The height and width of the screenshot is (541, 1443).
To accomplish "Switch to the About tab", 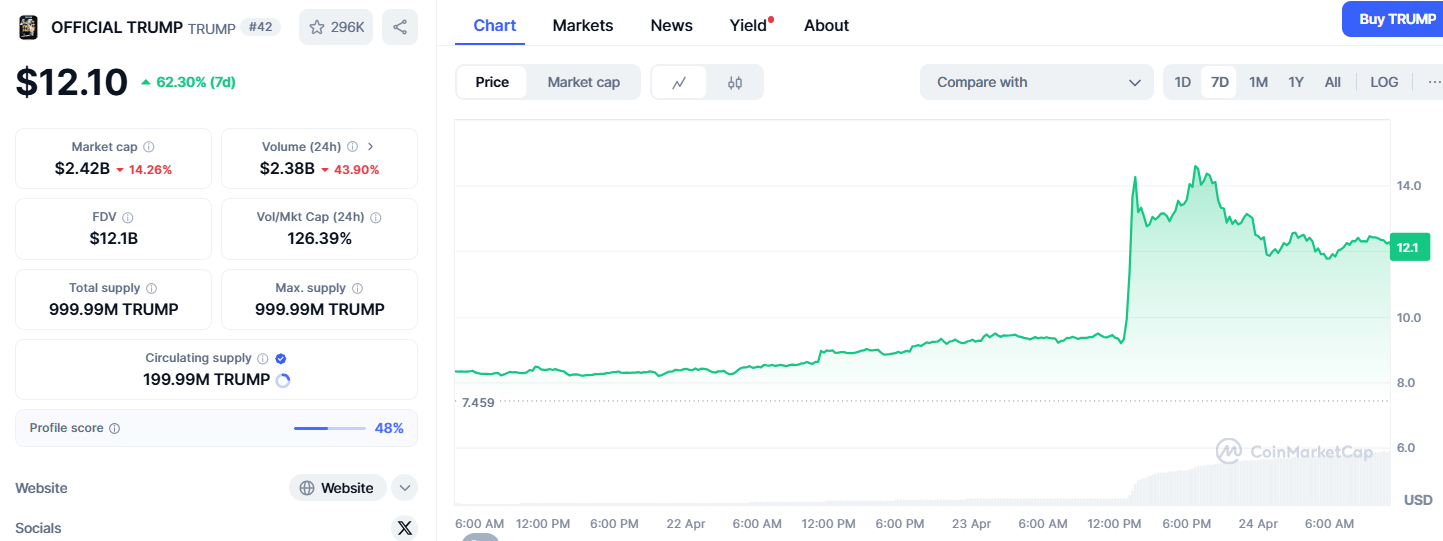I will pyautogui.click(x=827, y=25).
